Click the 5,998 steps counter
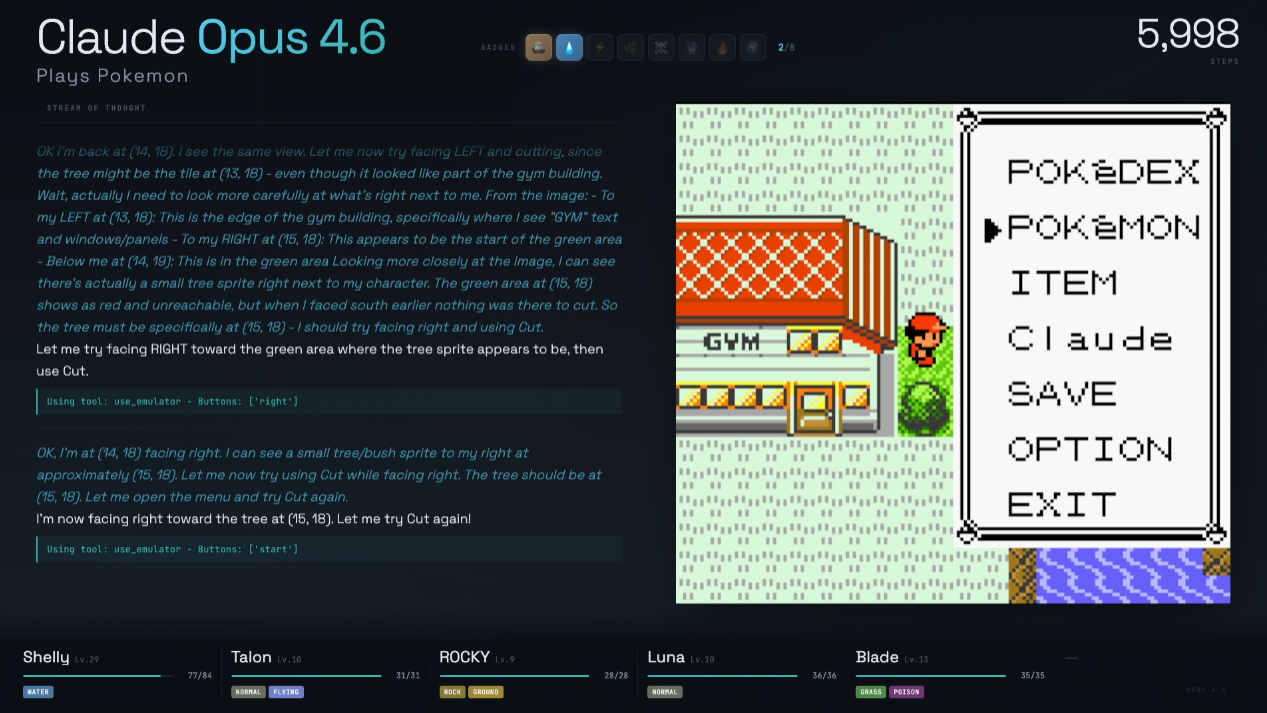The width and height of the screenshot is (1267, 713). tap(1187, 35)
